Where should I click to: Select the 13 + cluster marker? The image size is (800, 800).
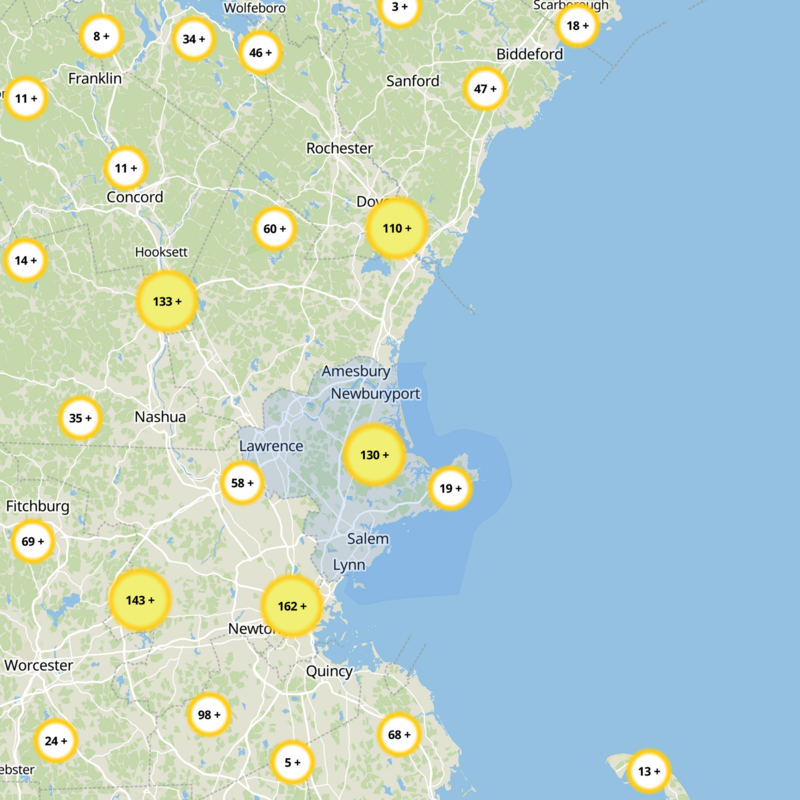coord(649,771)
